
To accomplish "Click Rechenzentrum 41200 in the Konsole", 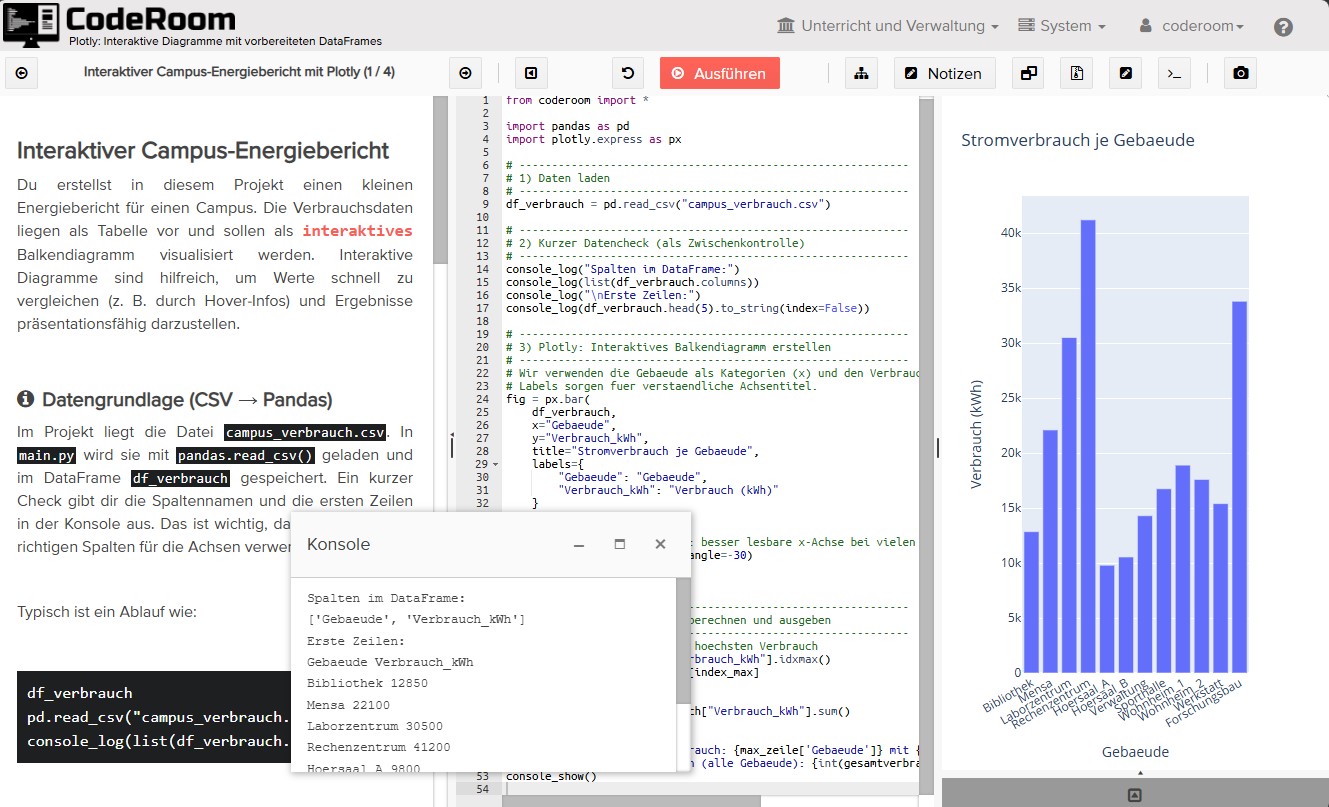I will pos(379,748).
